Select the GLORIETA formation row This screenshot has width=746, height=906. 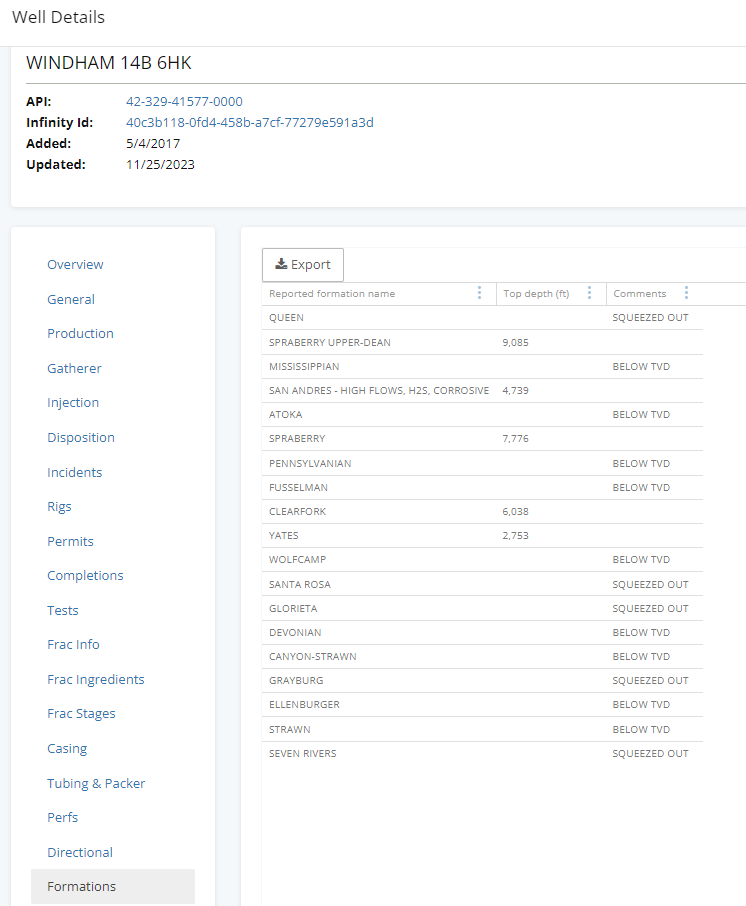pyautogui.click(x=483, y=608)
